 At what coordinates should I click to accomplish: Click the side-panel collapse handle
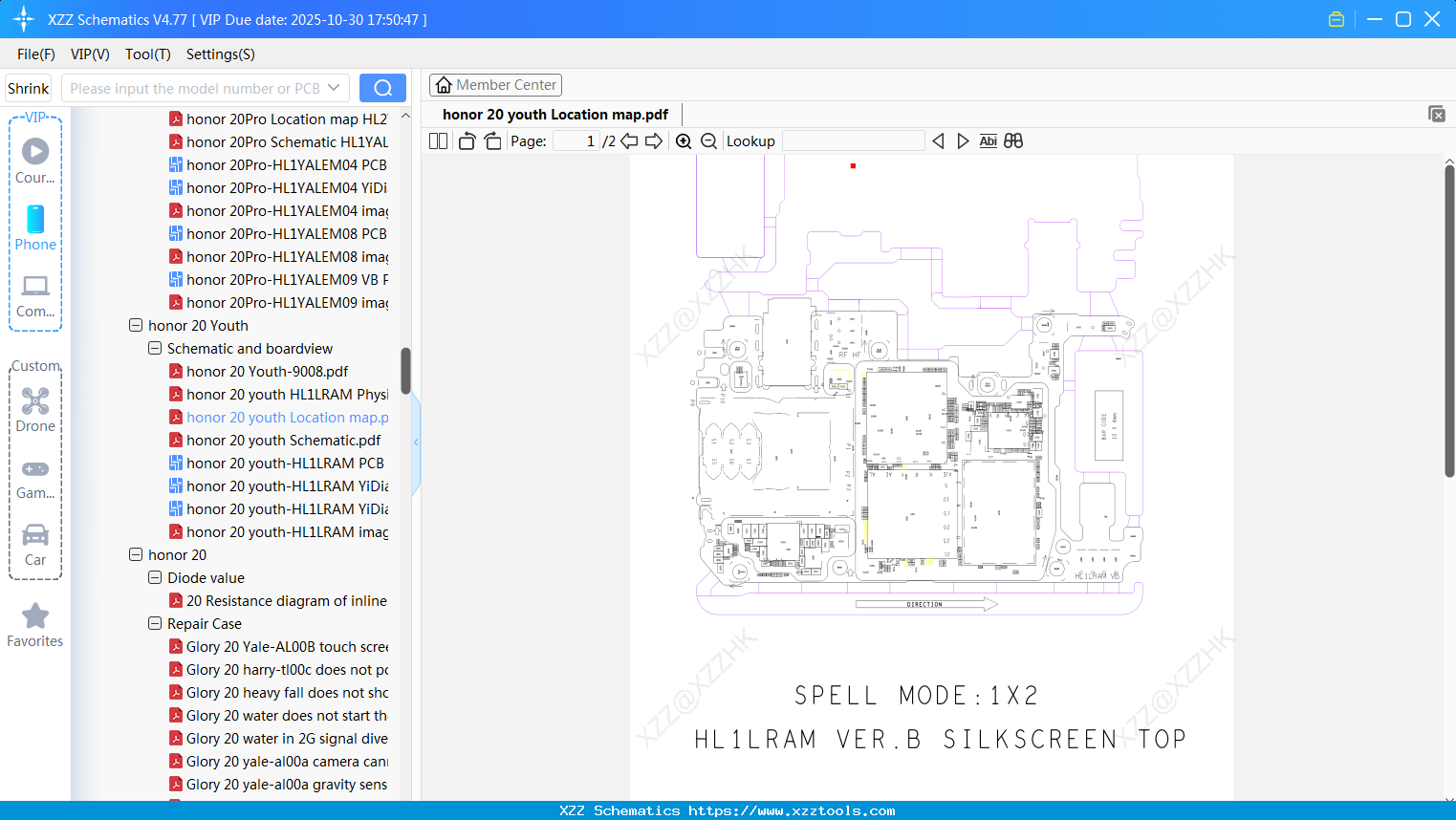416,442
